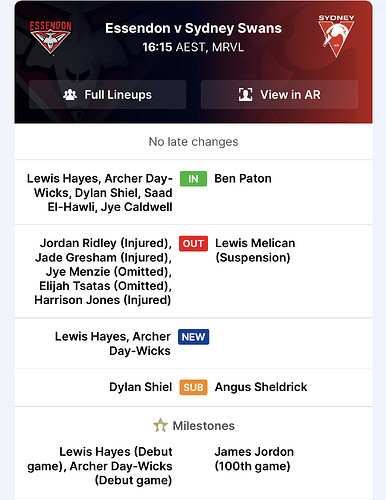This screenshot has height=500, width=386.
Task: Click the No late changes notice
Action: 193,142
